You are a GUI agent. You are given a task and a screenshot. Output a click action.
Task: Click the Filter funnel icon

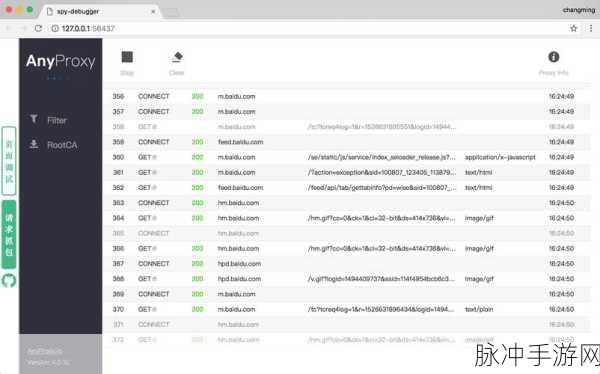pos(34,119)
